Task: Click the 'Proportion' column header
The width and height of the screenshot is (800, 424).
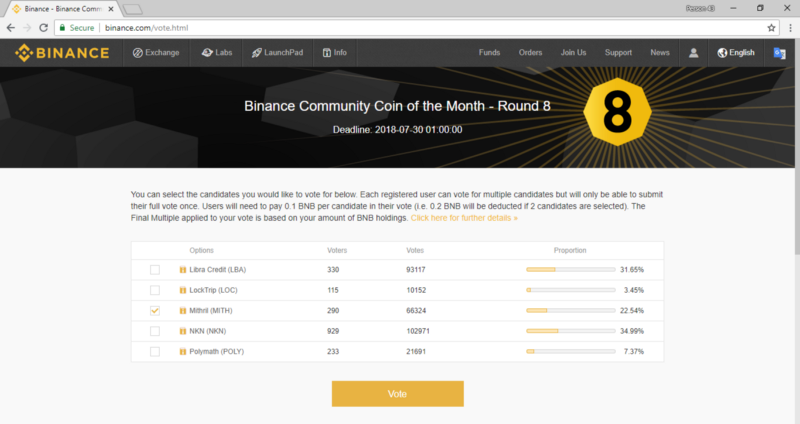Action: pyautogui.click(x=570, y=250)
